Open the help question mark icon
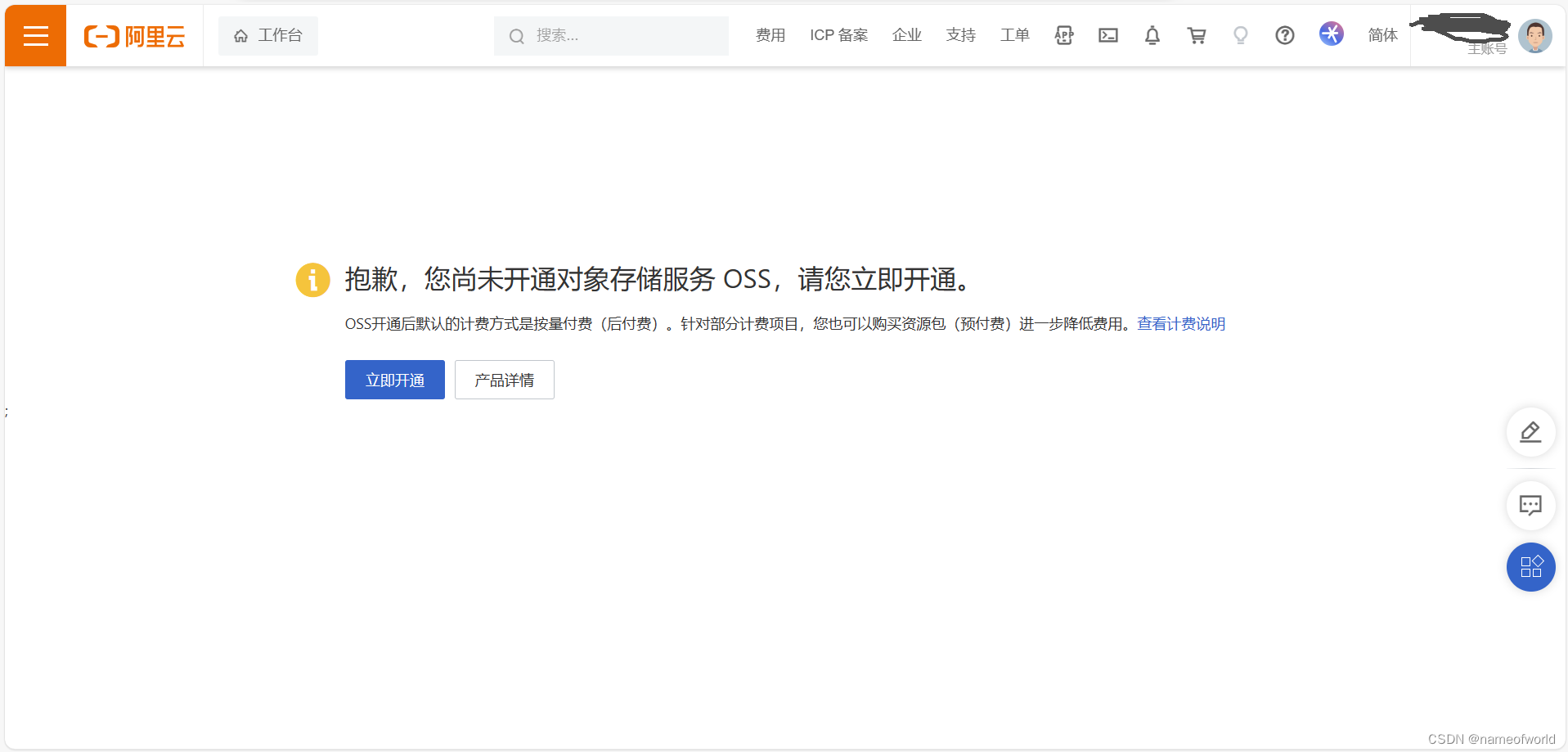The height and width of the screenshot is (752, 1568). pyautogui.click(x=1285, y=35)
